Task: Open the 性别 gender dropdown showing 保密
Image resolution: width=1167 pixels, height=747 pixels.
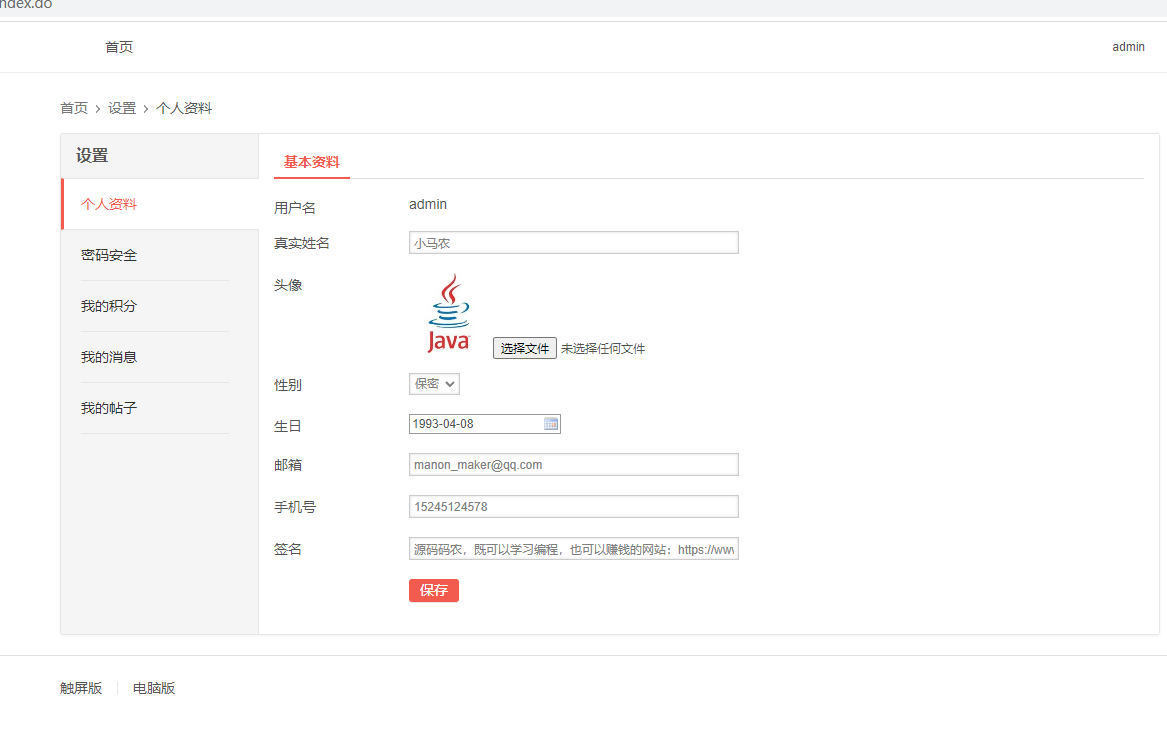Action: [x=433, y=383]
